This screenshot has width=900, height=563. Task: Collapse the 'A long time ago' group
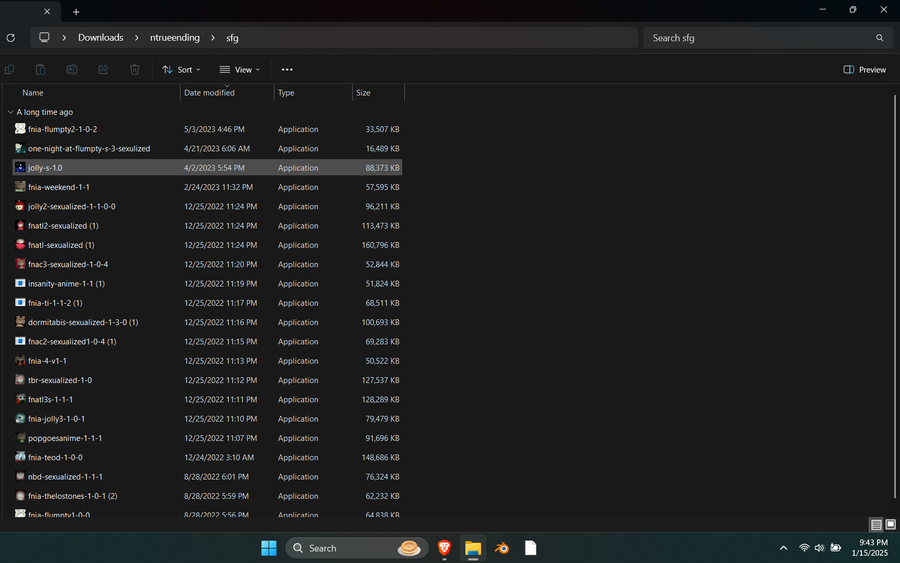click(10, 112)
